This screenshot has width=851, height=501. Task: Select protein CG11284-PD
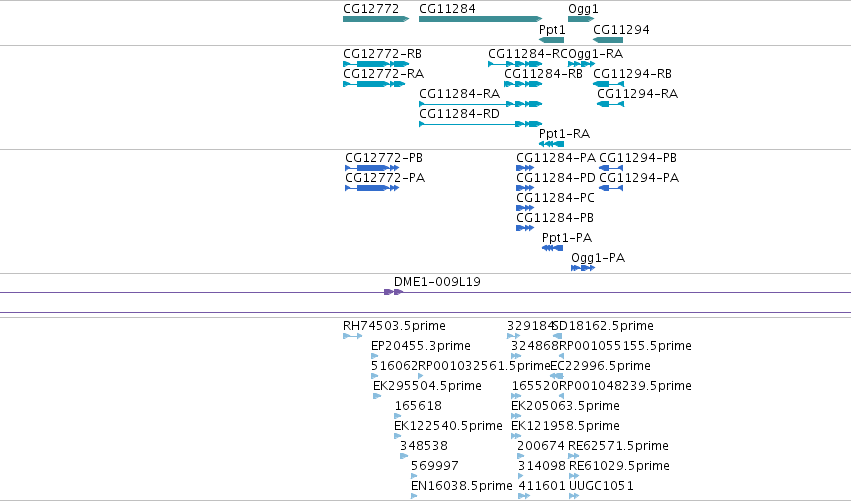(556, 179)
